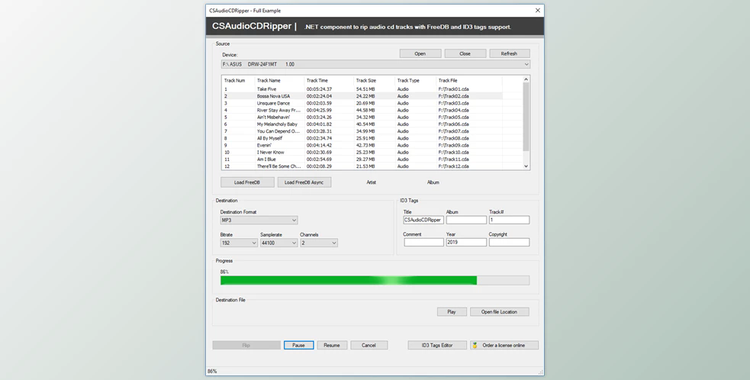Select track 9 Evenin'
This screenshot has width=750, height=380.
tap(362, 145)
